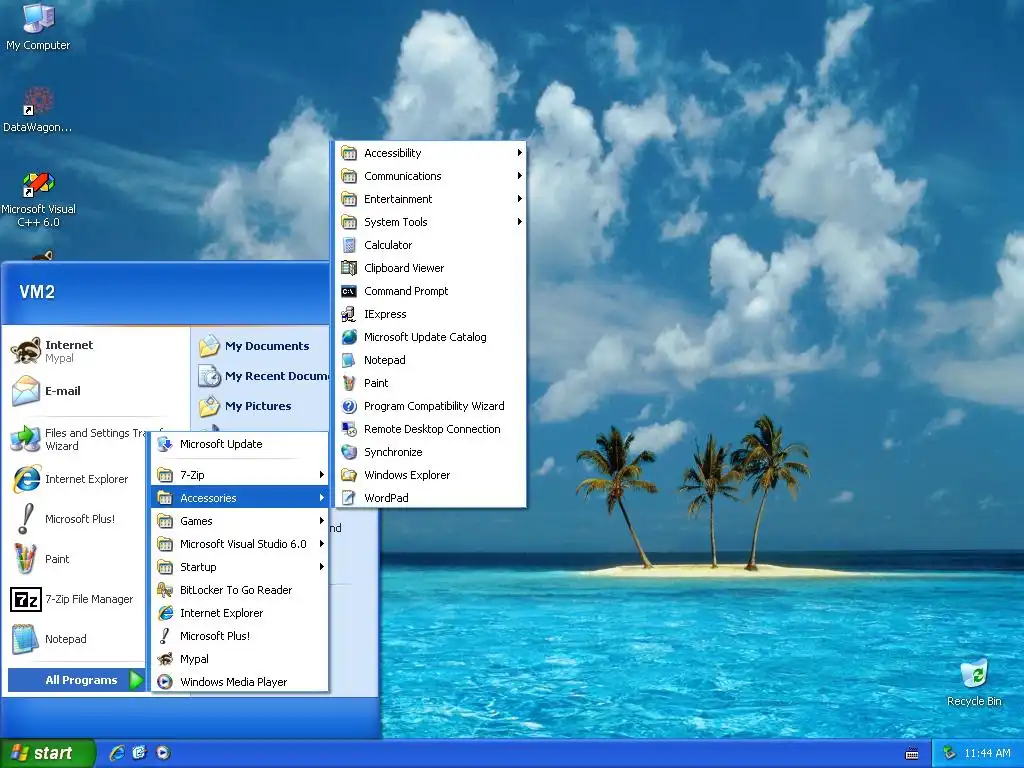Expand the System Tools submenu arrow
This screenshot has width=1024, height=768.
(519, 222)
